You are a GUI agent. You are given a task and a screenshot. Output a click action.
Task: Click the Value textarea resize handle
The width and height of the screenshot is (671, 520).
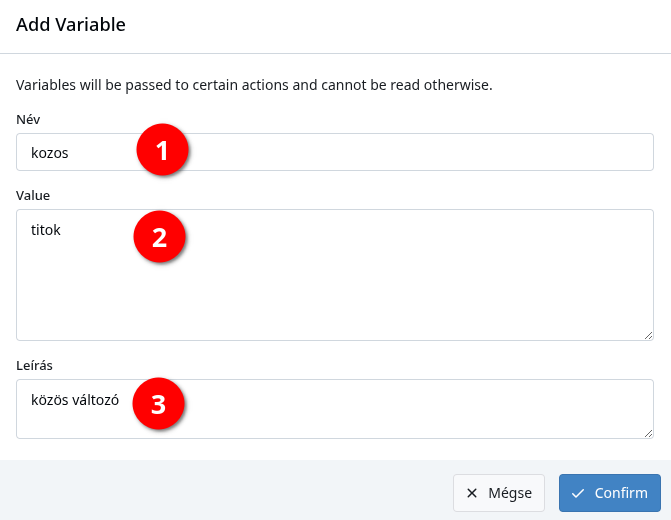[648, 336]
